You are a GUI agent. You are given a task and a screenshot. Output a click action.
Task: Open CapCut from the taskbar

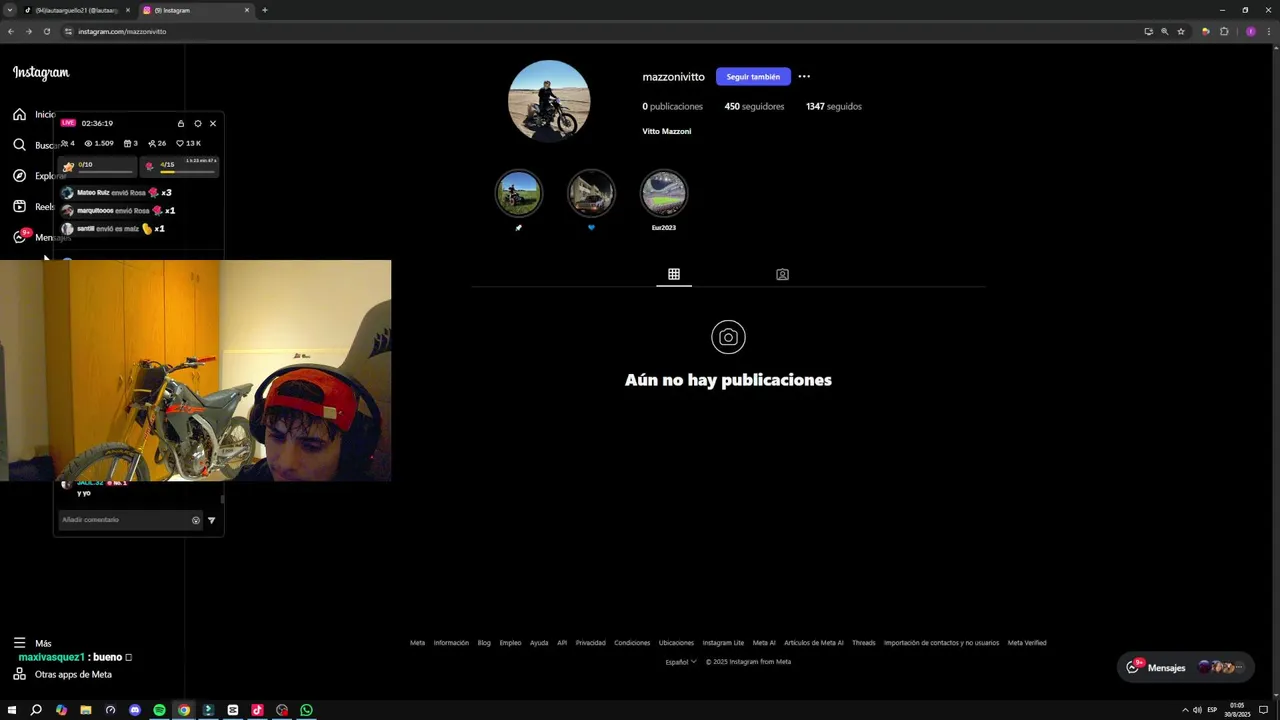click(x=233, y=710)
